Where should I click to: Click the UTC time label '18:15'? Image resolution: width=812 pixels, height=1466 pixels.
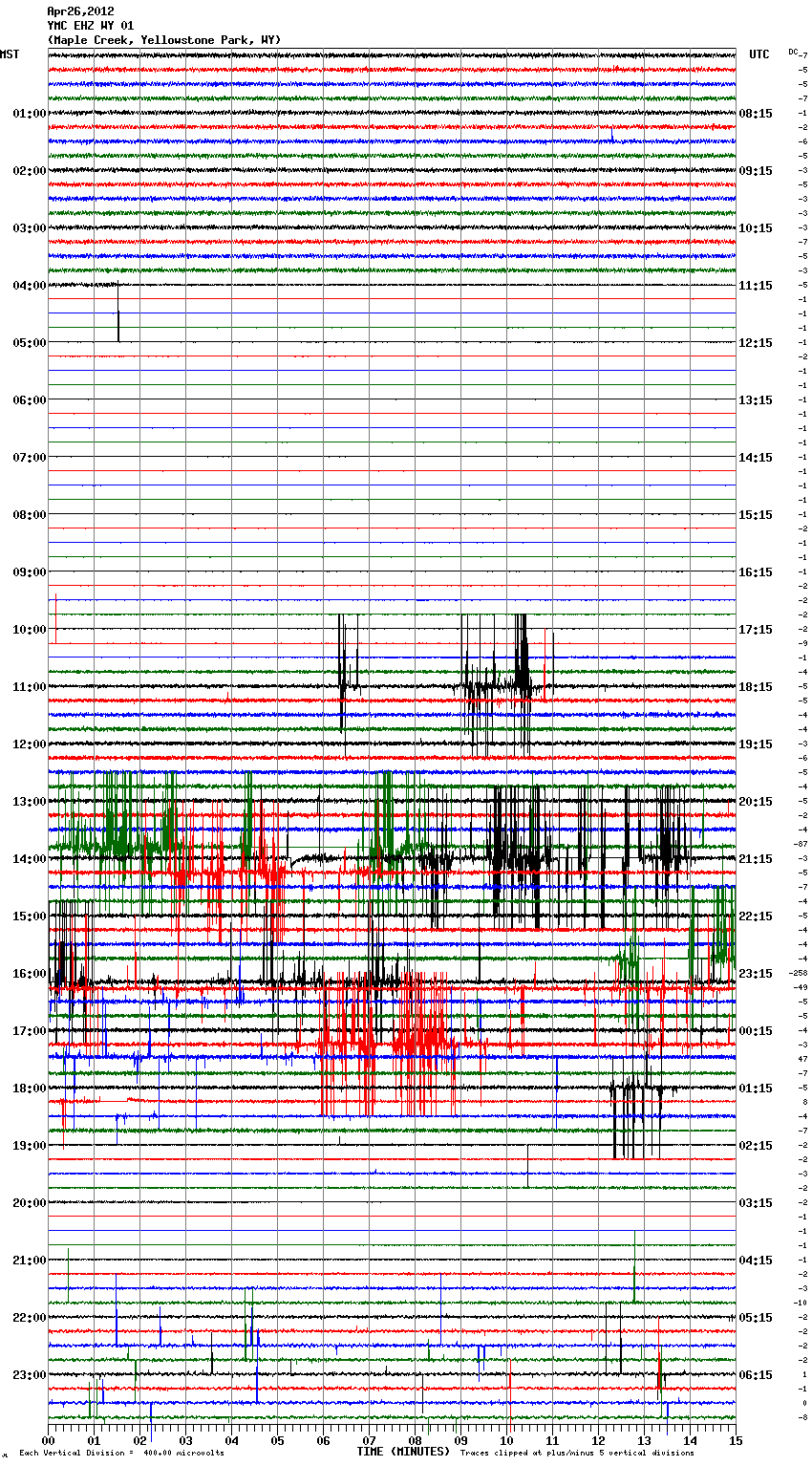pyautogui.click(x=756, y=687)
